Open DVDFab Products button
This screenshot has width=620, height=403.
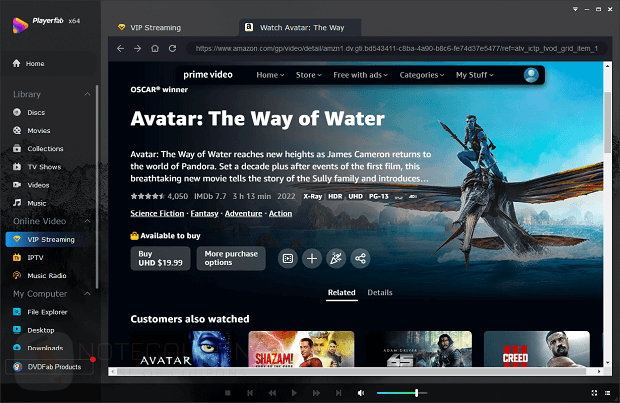[49, 367]
